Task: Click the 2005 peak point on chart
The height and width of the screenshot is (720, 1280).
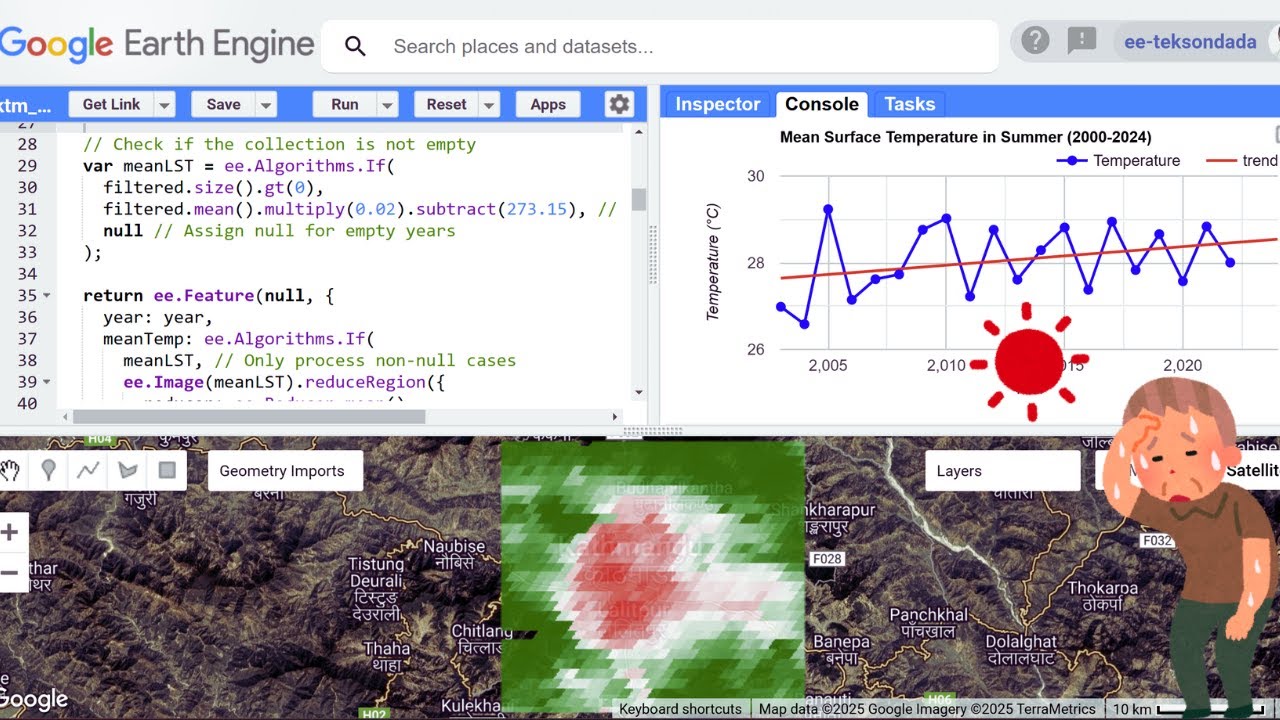Action: [x=828, y=209]
